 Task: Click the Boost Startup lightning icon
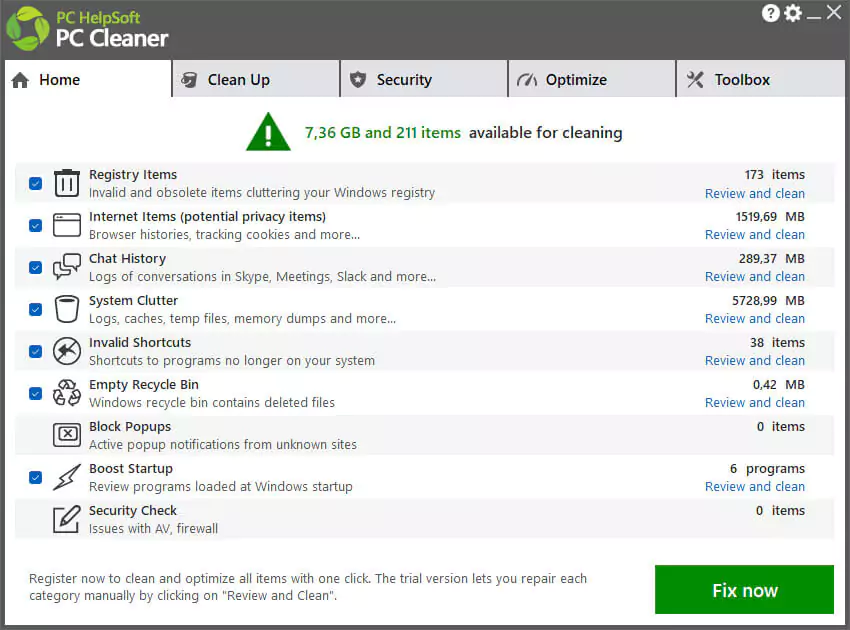pos(66,477)
